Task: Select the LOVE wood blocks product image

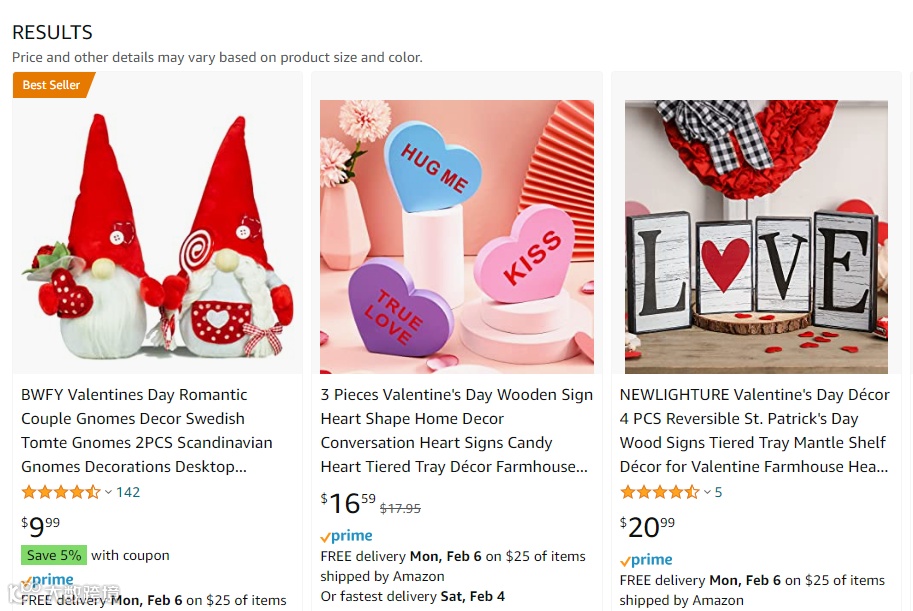Action: tap(756, 237)
